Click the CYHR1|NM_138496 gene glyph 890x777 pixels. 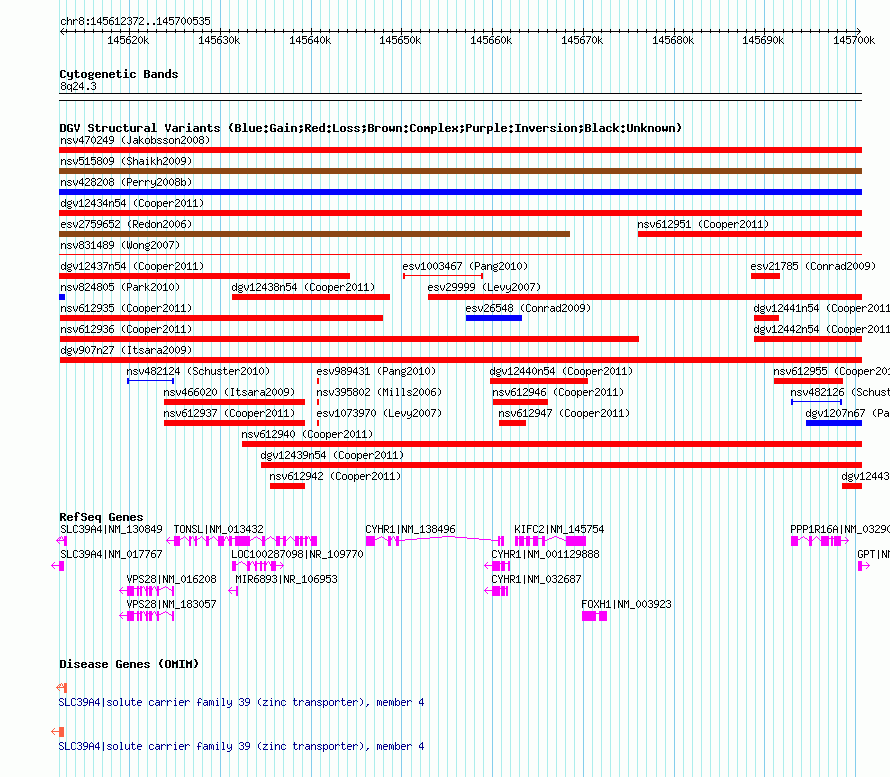click(x=435, y=540)
